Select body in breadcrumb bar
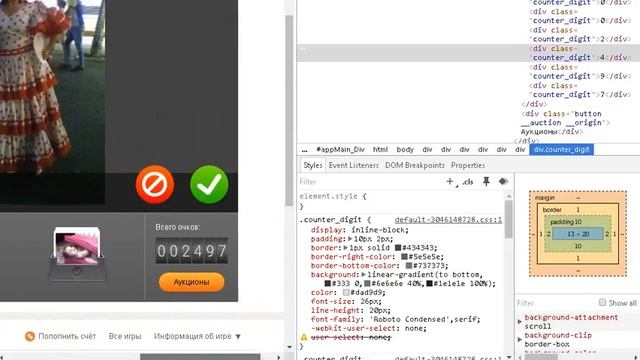Image resolution: width=640 pixels, height=360 pixels. click(x=405, y=150)
